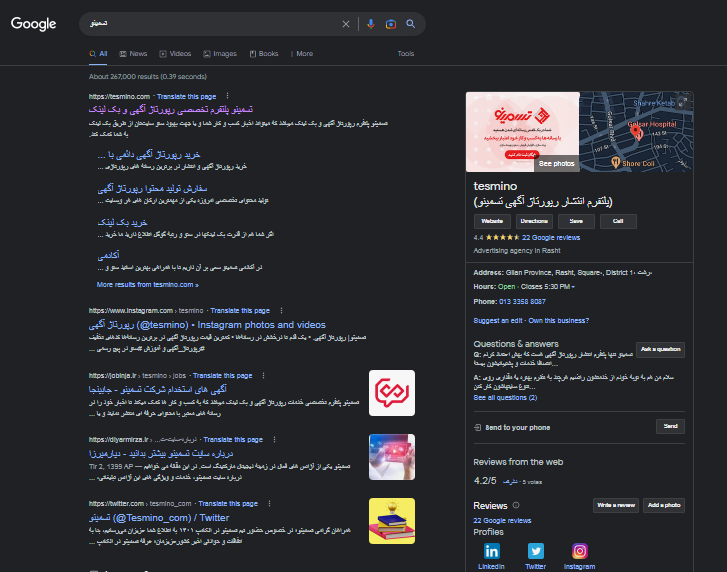The width and height of the screenshot is (727, 572).
Task: Click the star rating in knowledge panel
Action: (503, 237)
